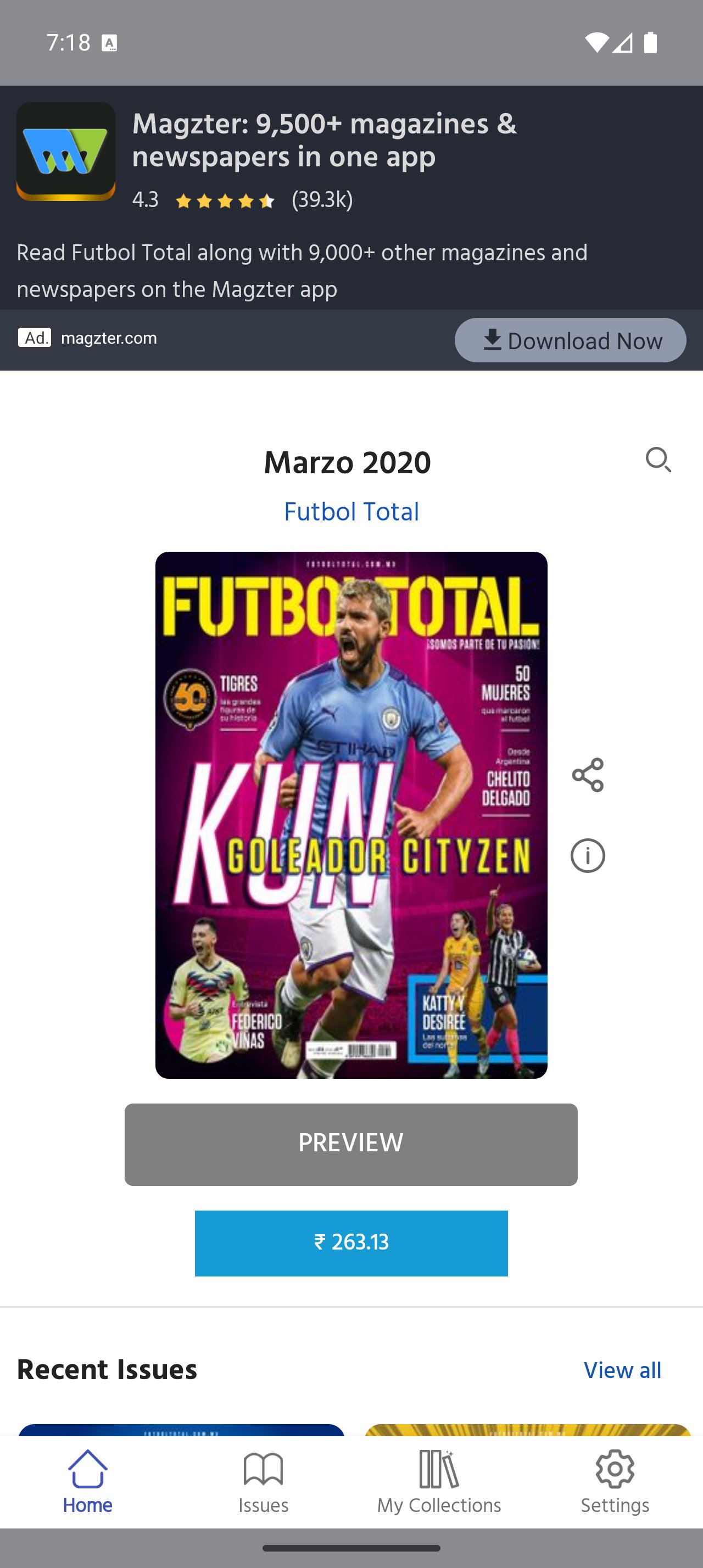Tap the My Collections bookshelf icon
Viewport: 703px width, 1568px height.
coord(439,1468)
